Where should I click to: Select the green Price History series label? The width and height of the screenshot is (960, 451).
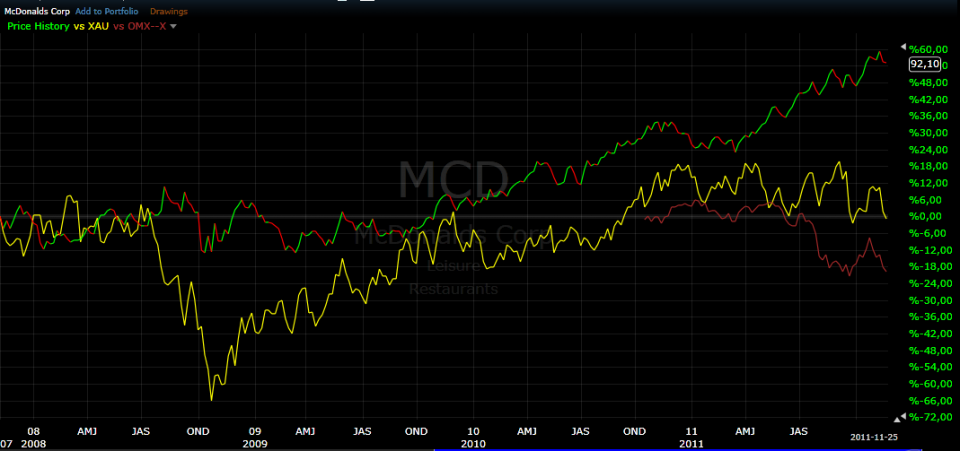pyautogui.click(x=38, y=26)
